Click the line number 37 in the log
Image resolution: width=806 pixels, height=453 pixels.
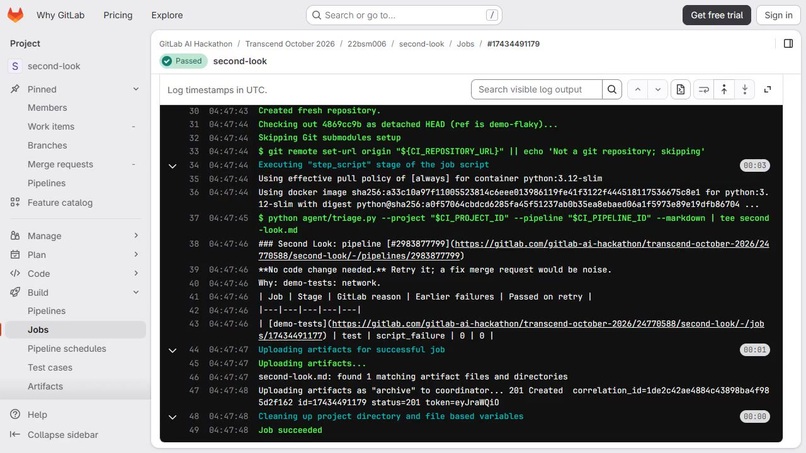coord(194,218)
